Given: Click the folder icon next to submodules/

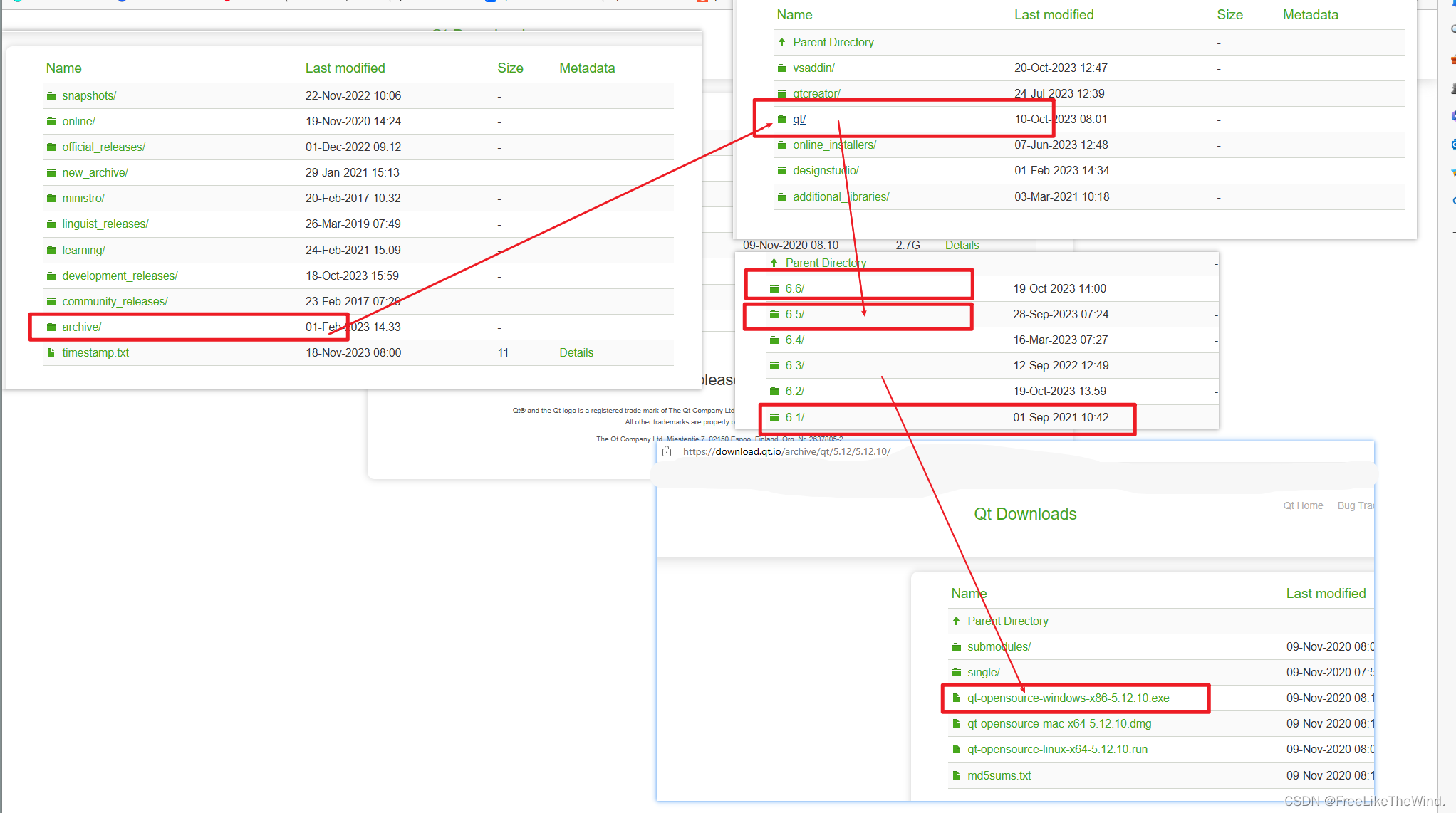Looking at the screenshot, I should pos(957,647).
